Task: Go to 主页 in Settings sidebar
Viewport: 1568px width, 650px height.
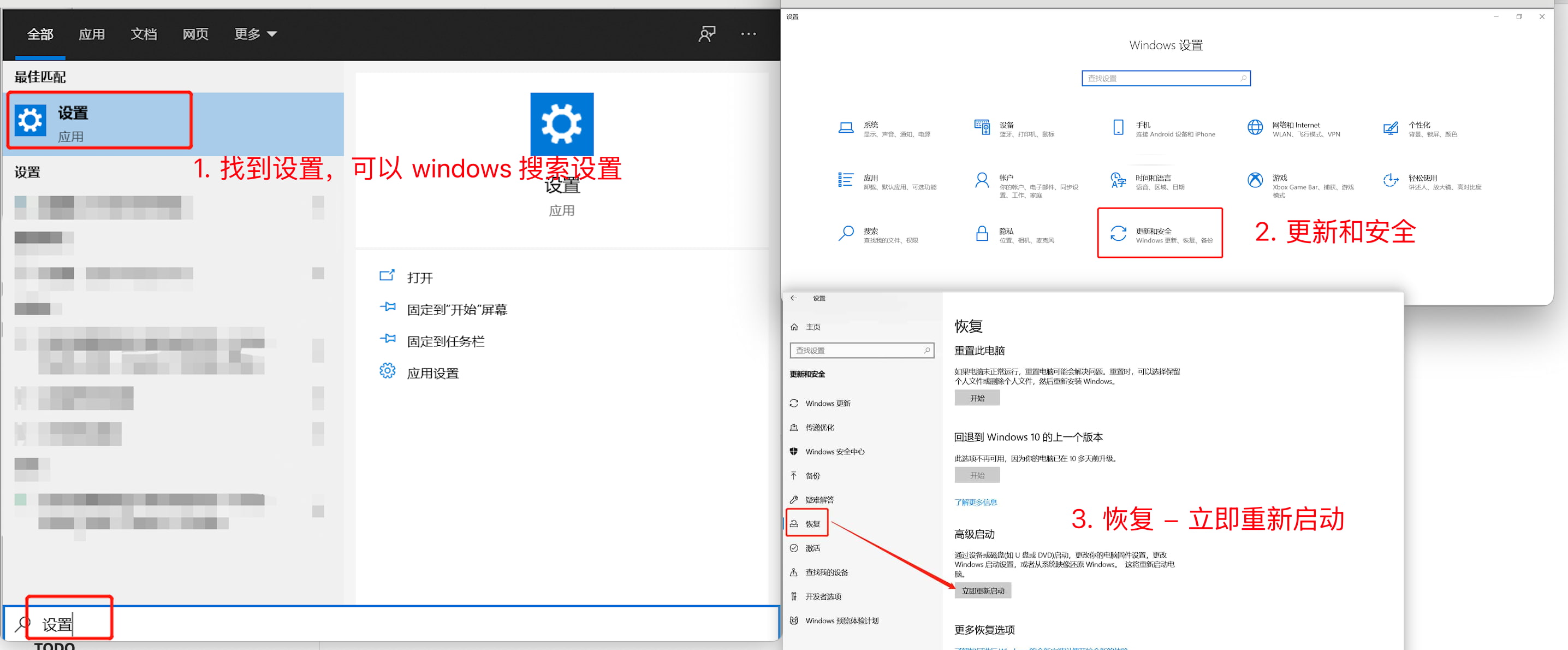Action: [805, 327]
